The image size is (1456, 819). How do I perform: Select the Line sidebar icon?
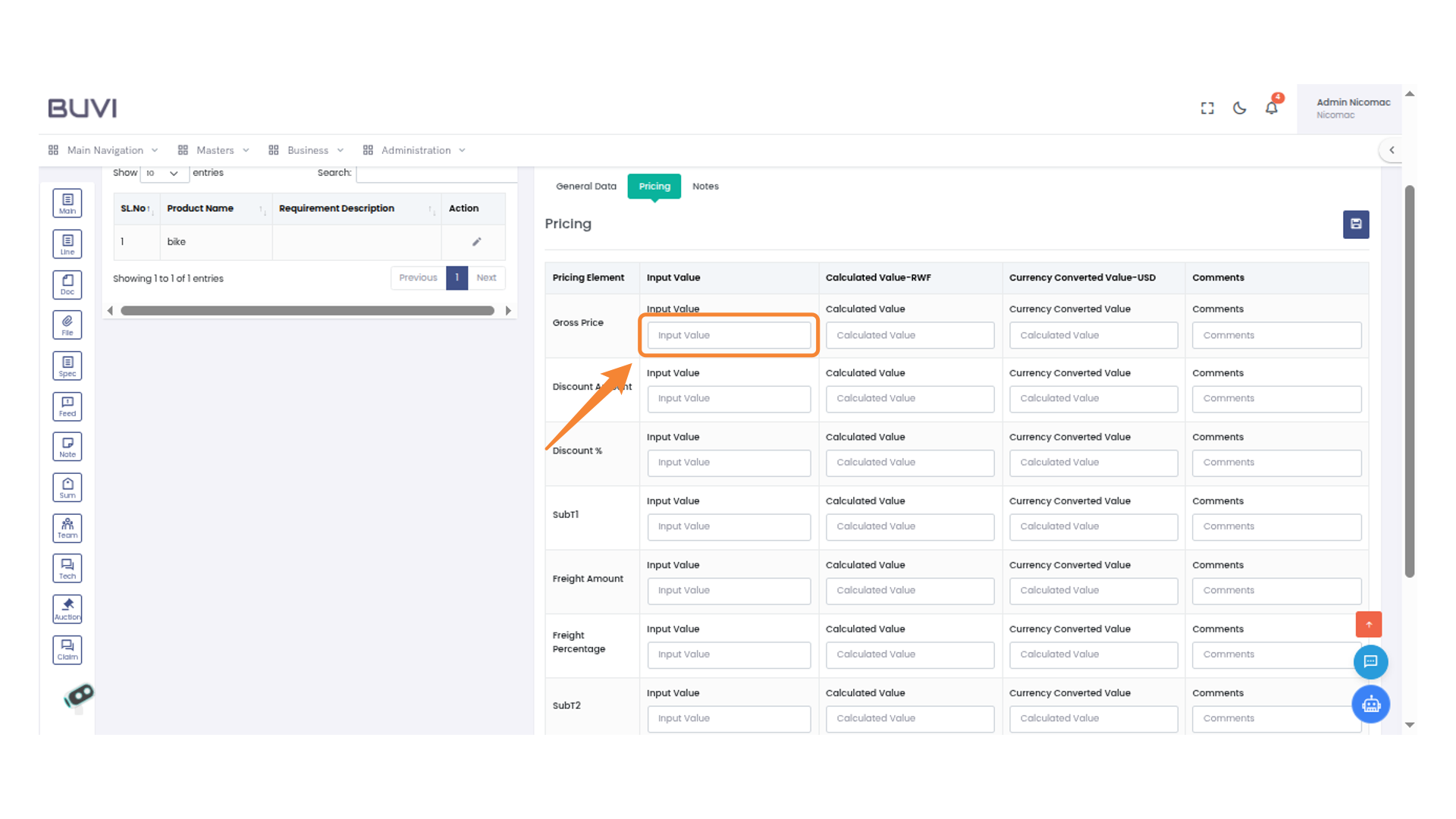point(67,243)
